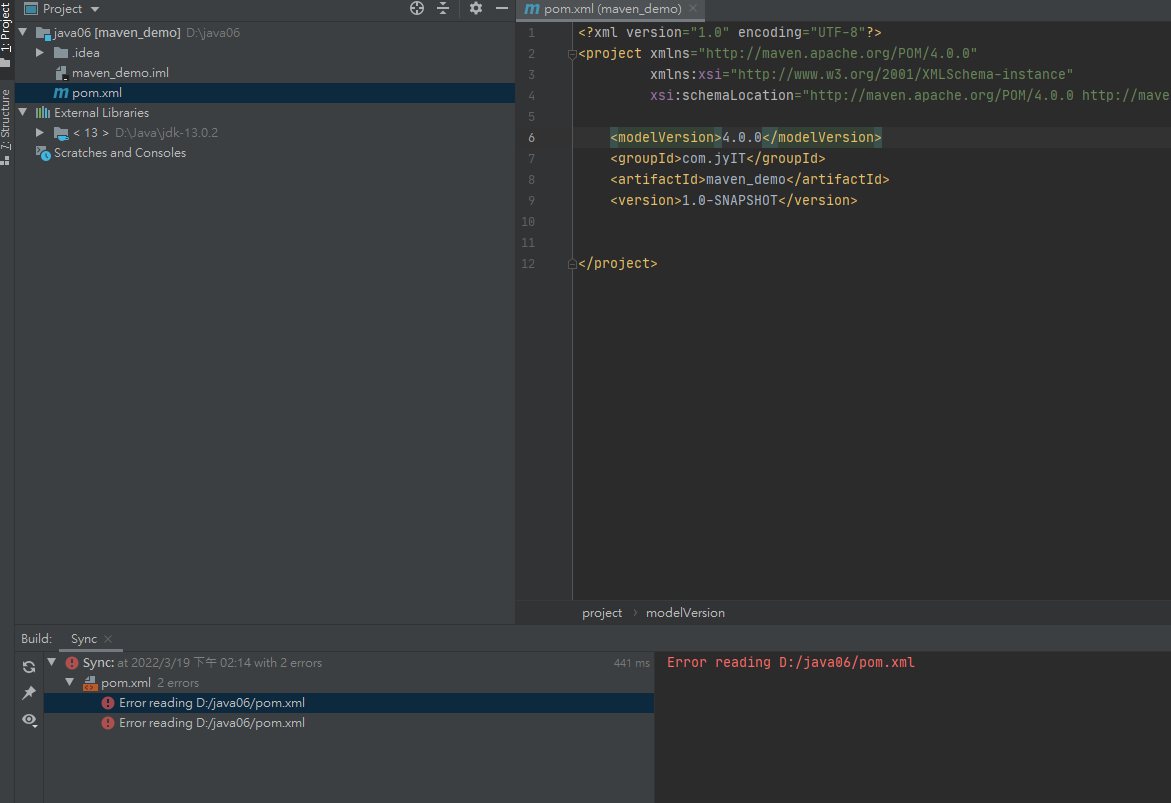The image size is (1171, 803).
Task: Select maven_demo.iml file
Action: pyautogui.click(x=120, y=72)
